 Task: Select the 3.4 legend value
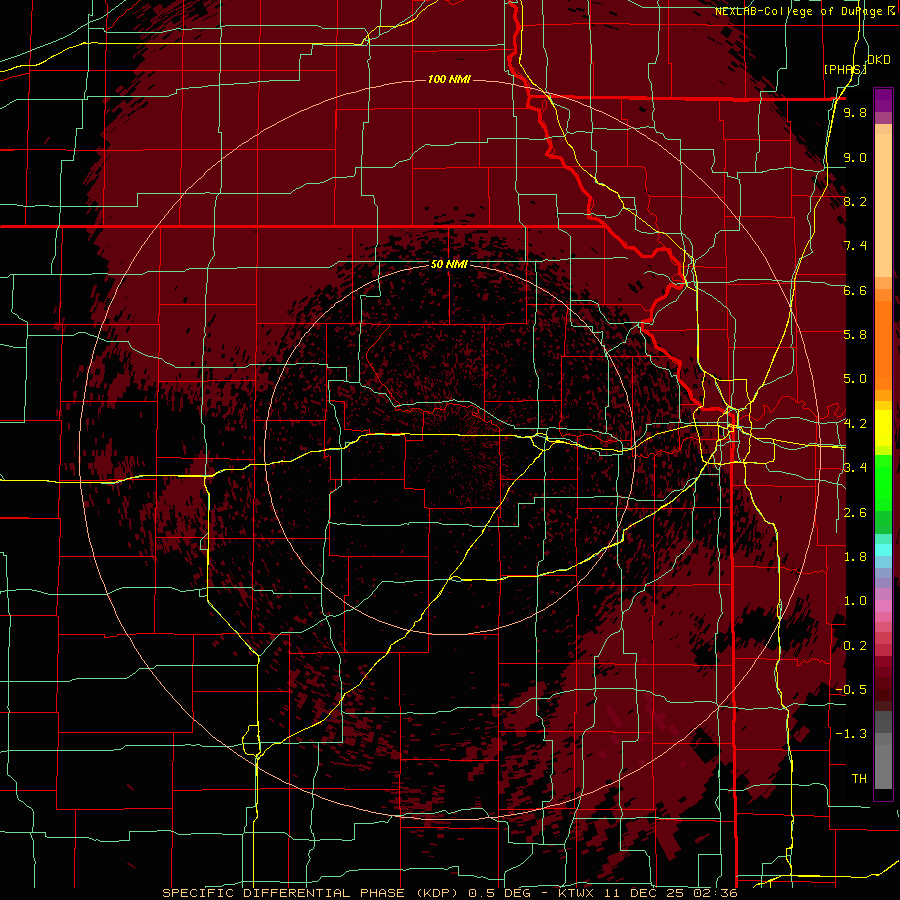coord(855,468)
